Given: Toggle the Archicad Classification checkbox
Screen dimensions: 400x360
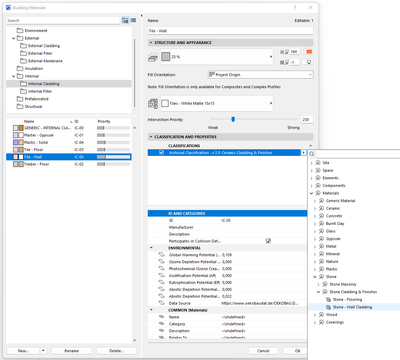Looking at the screenshot, I should click(162, 153).
